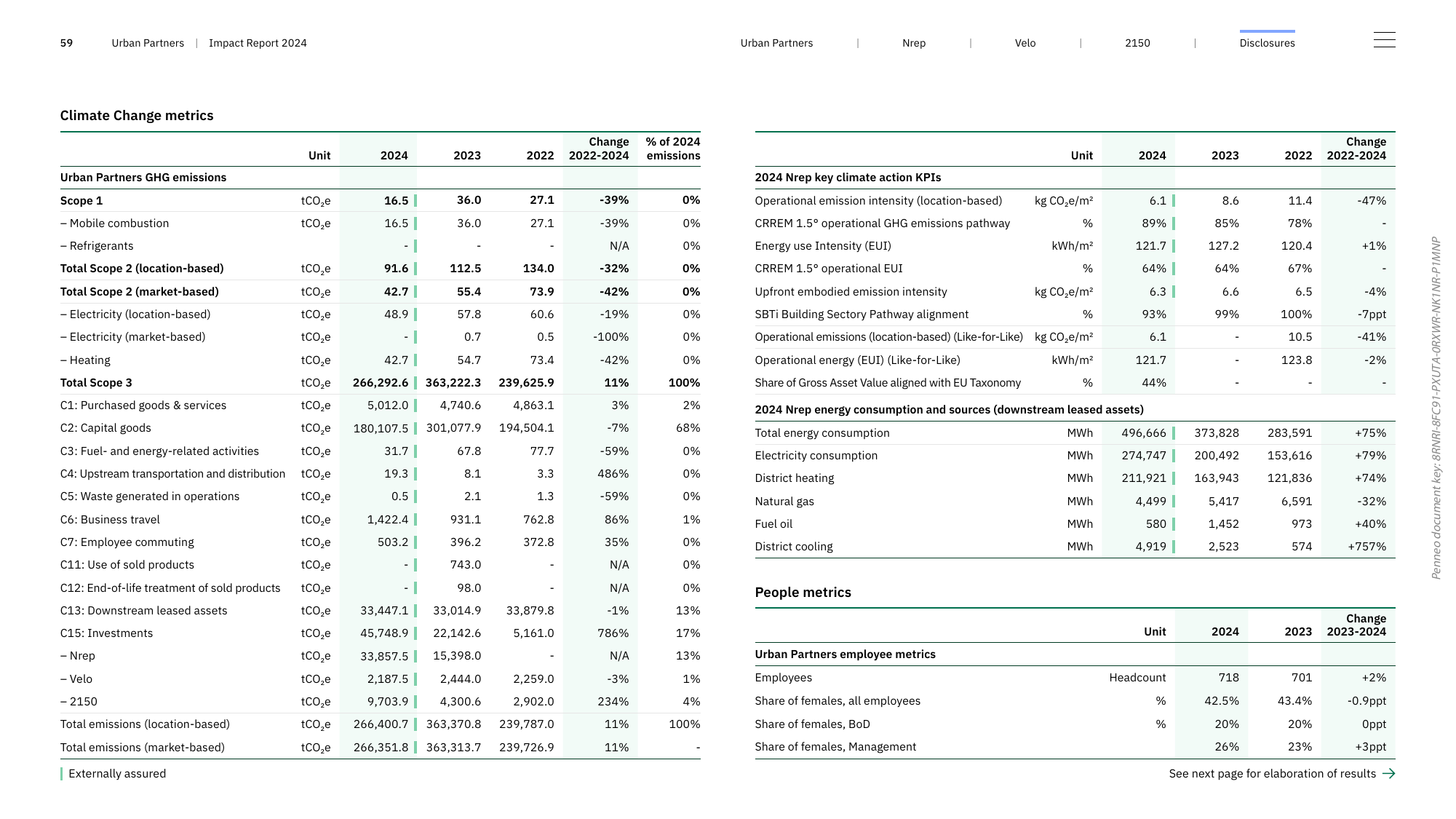Click the 'C15: Investments' row label
This screenshot has height=819, width=1456.
coord(106,633)
